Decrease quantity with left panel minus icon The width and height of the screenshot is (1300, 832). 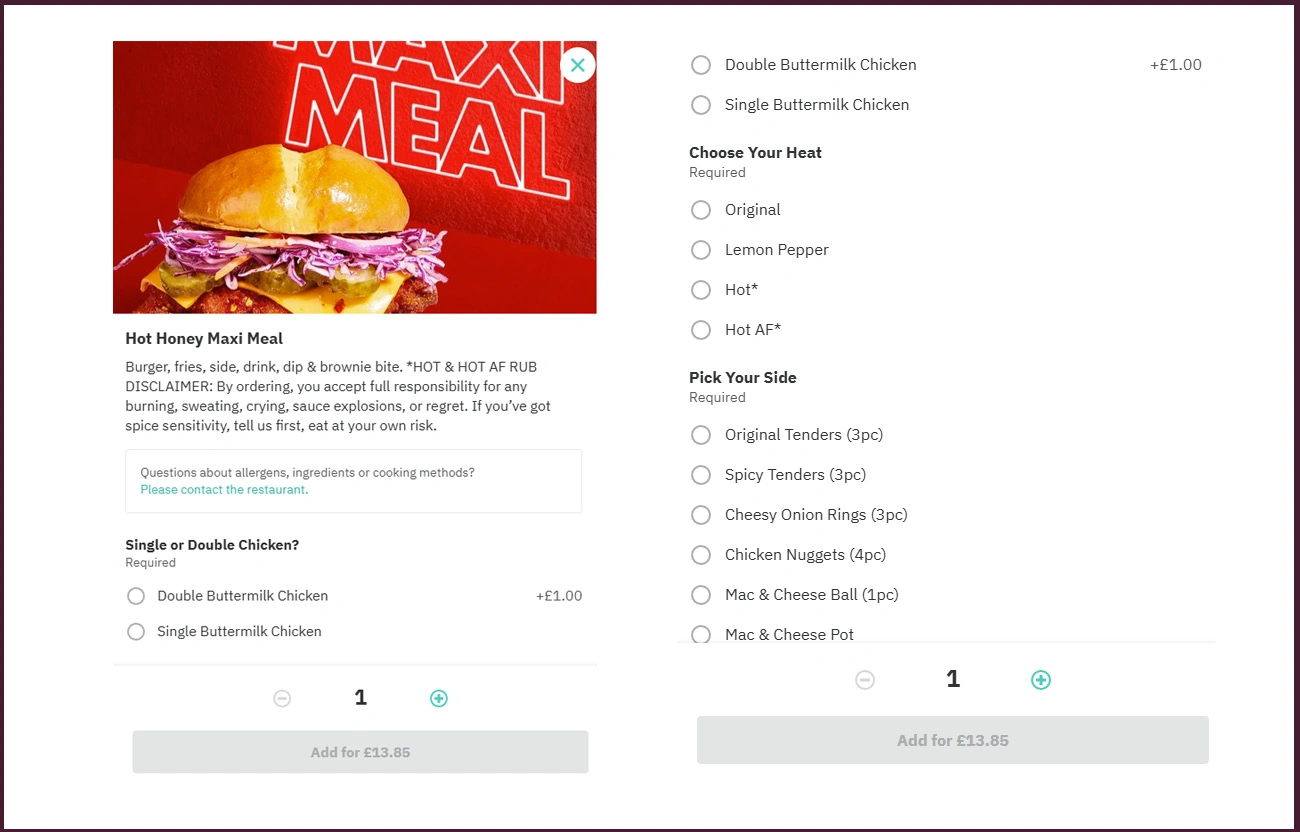(x=282, y=698)
